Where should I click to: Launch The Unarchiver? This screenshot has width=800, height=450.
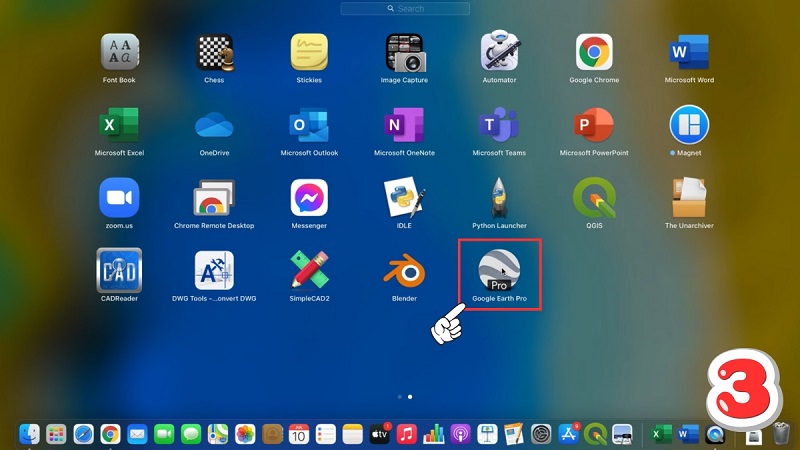click(x=689, y=197)
